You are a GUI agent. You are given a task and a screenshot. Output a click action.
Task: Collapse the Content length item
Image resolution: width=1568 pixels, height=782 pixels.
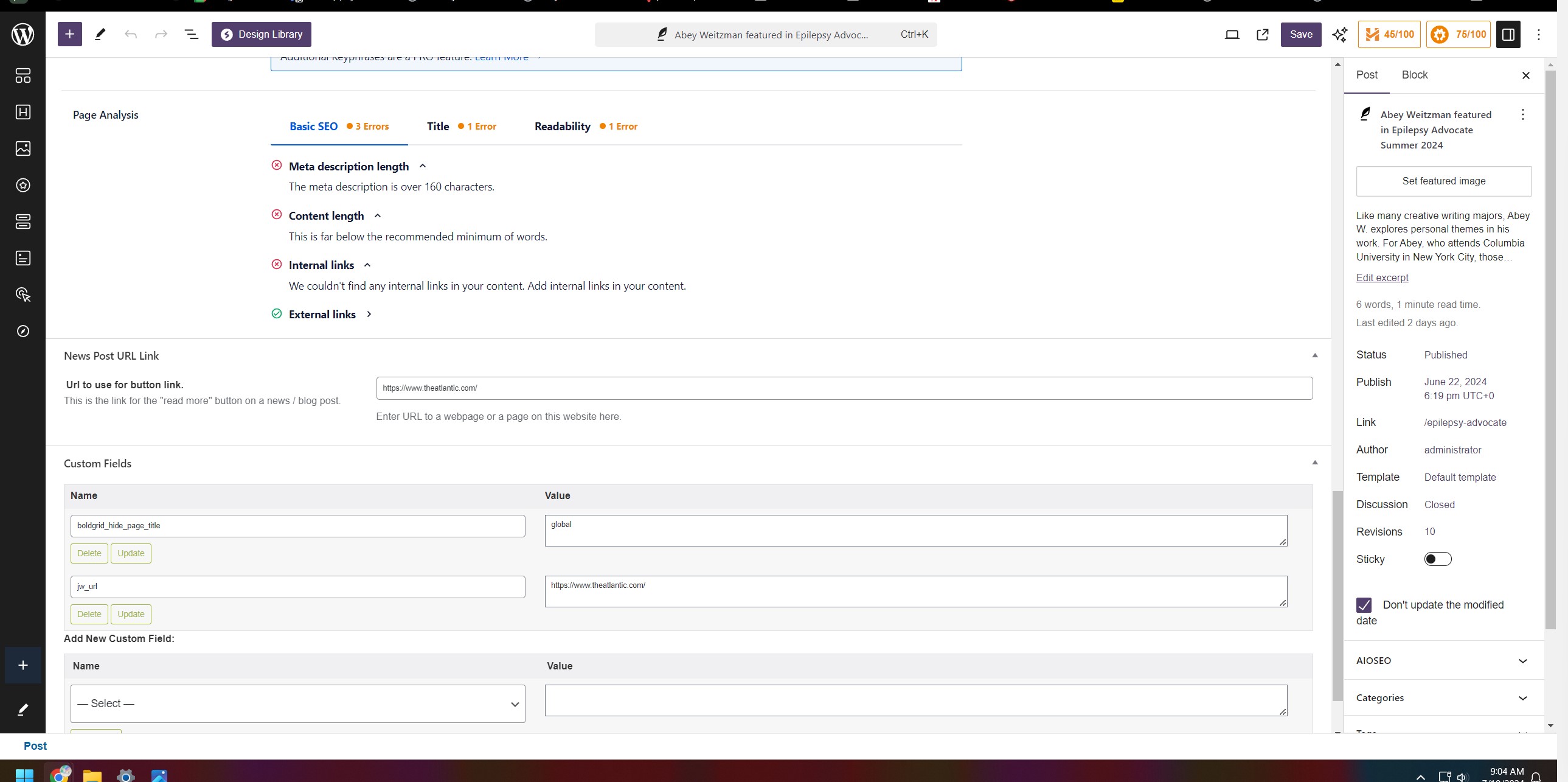376,215
